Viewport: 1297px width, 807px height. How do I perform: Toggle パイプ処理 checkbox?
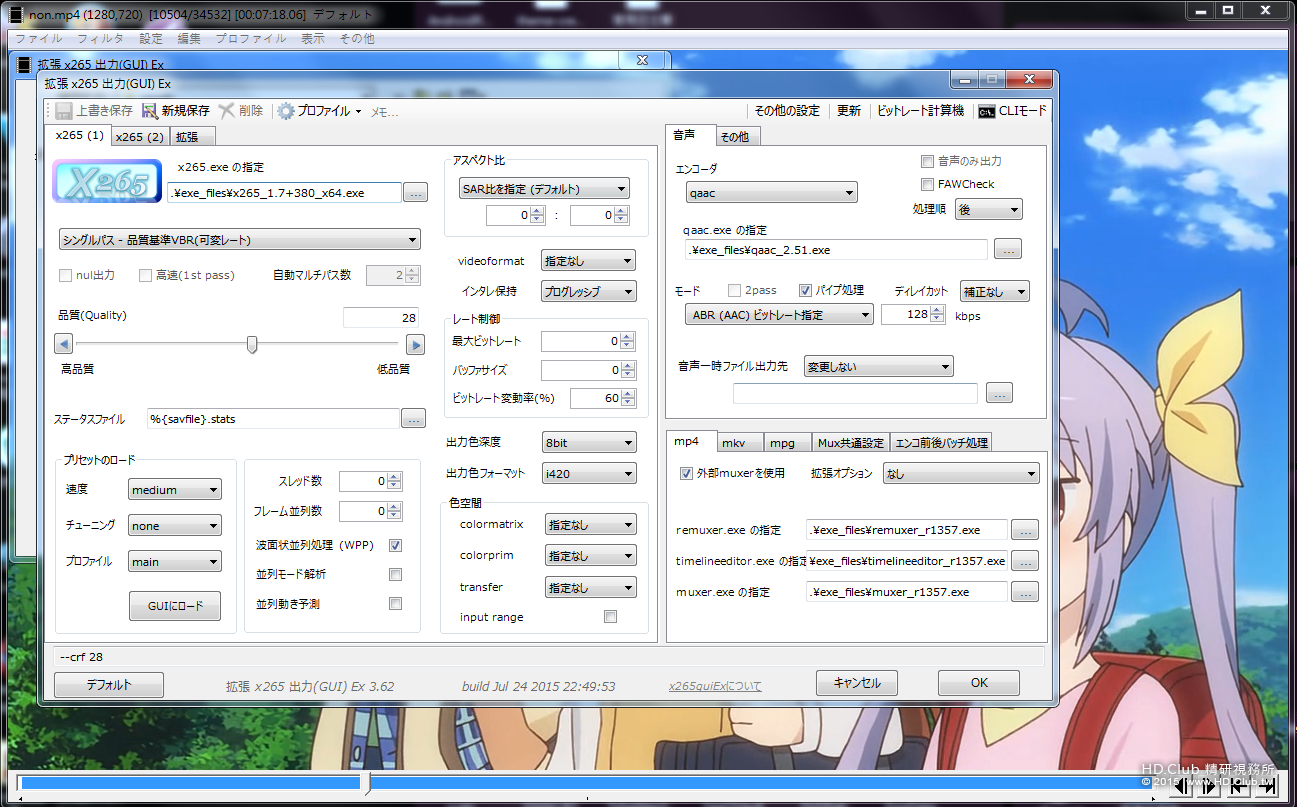point(805,291)
